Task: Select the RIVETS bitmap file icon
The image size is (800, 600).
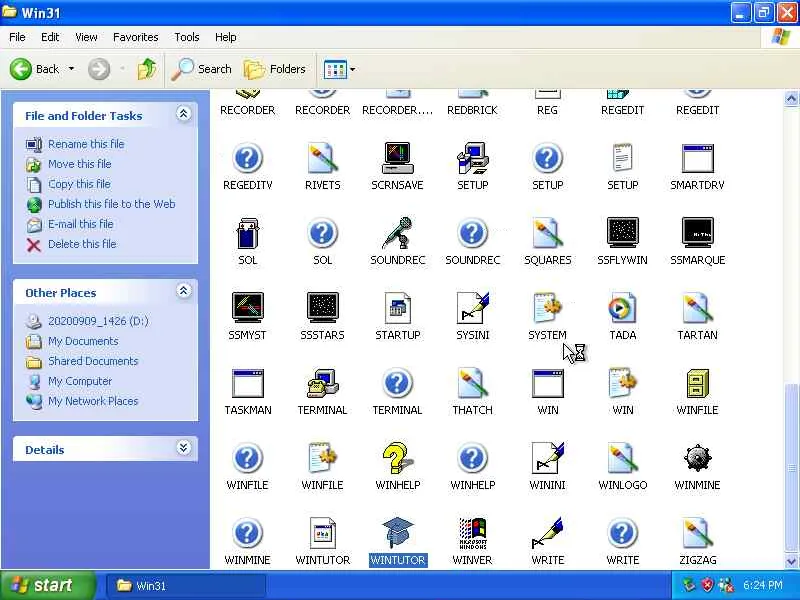Action: pos(322,158)
